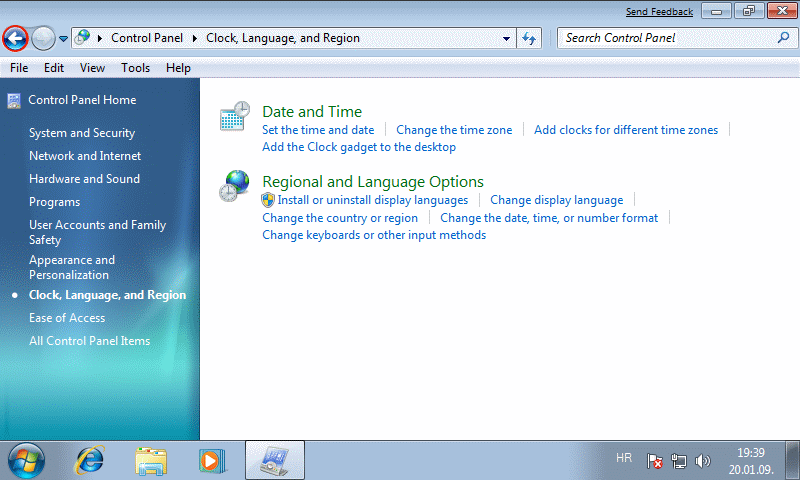Viewport: 800px width, 480px height.
Task: Click the Date and Time calendar icon
Action: tap(235, 116)
